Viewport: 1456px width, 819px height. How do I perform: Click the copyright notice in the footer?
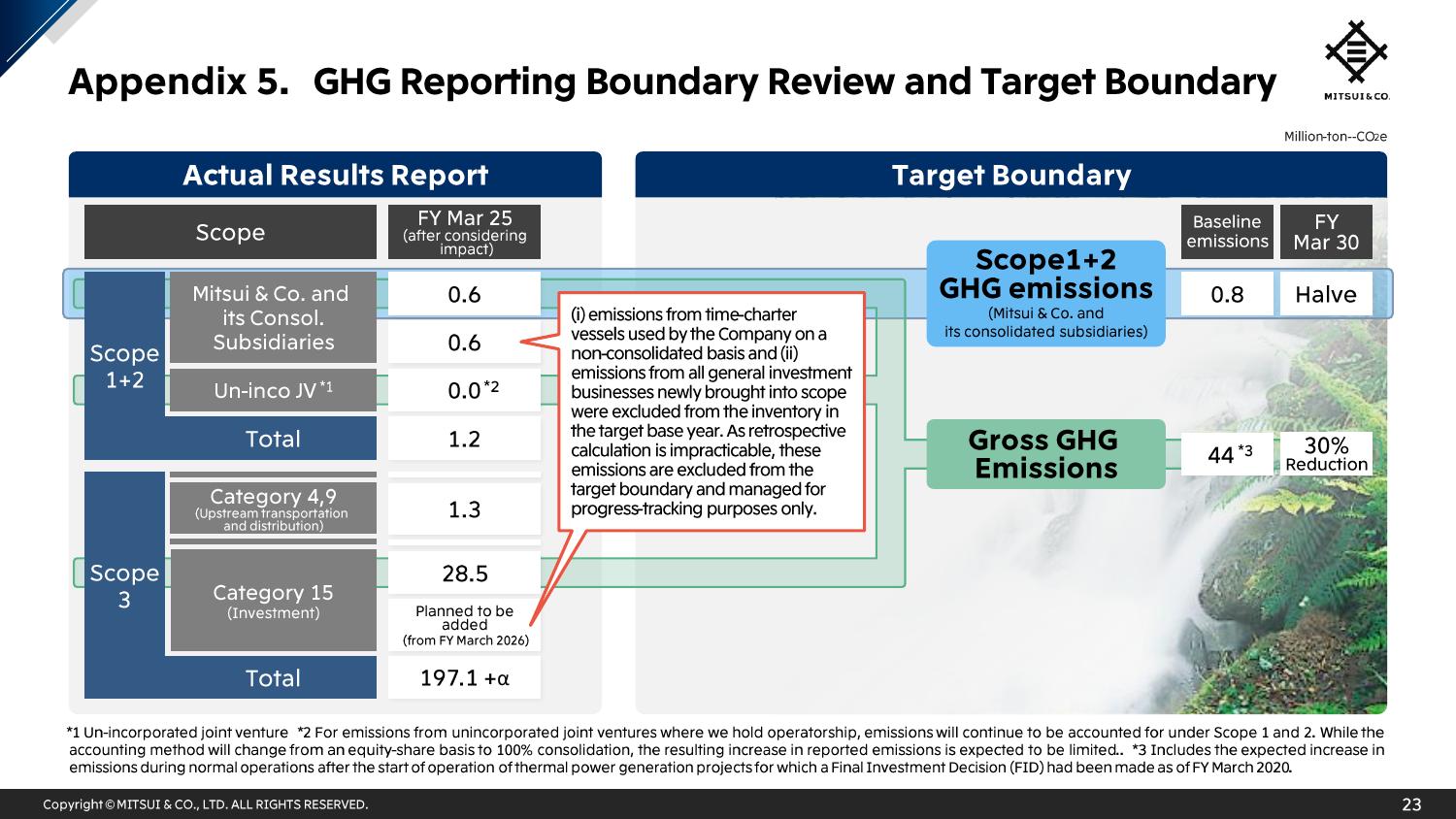(x=206, y=804)
